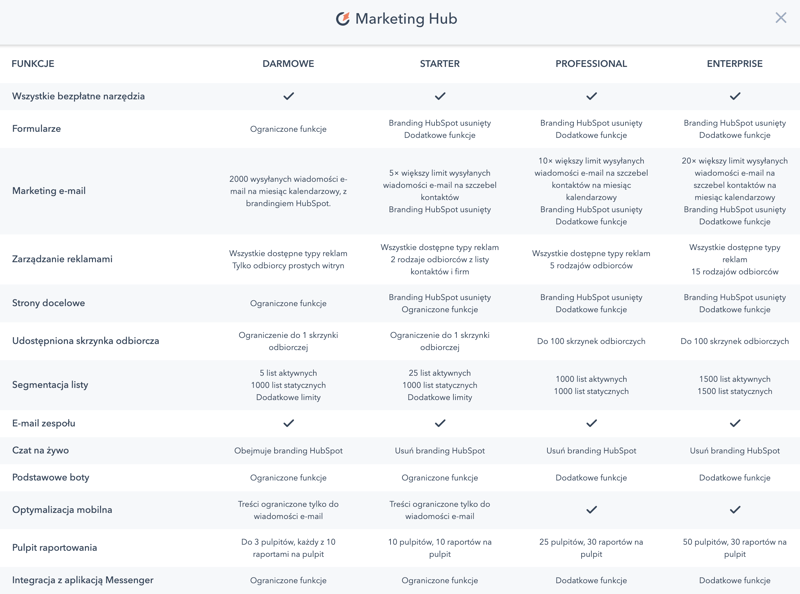Screen dimensions: 800x594
Task: Click the Marketing Hub logo icon
Action: 343,19
